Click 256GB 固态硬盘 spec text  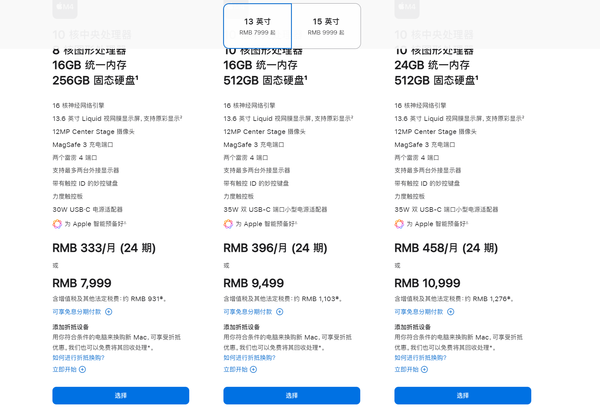95,80
